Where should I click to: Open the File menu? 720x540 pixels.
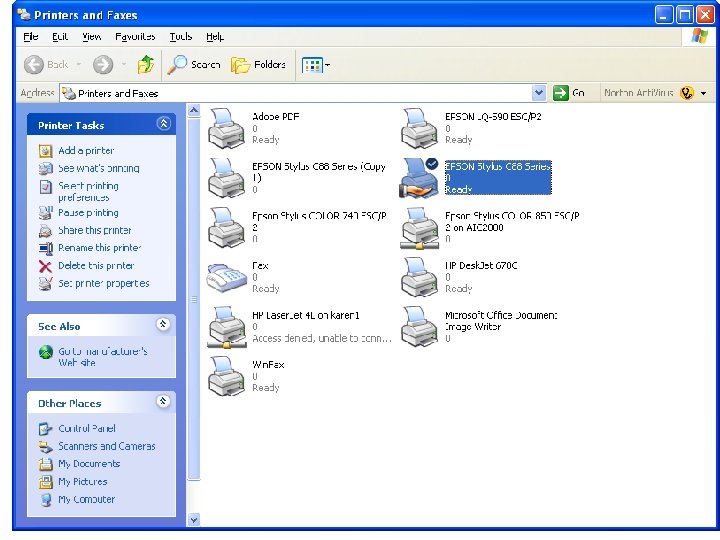[31, 37]
